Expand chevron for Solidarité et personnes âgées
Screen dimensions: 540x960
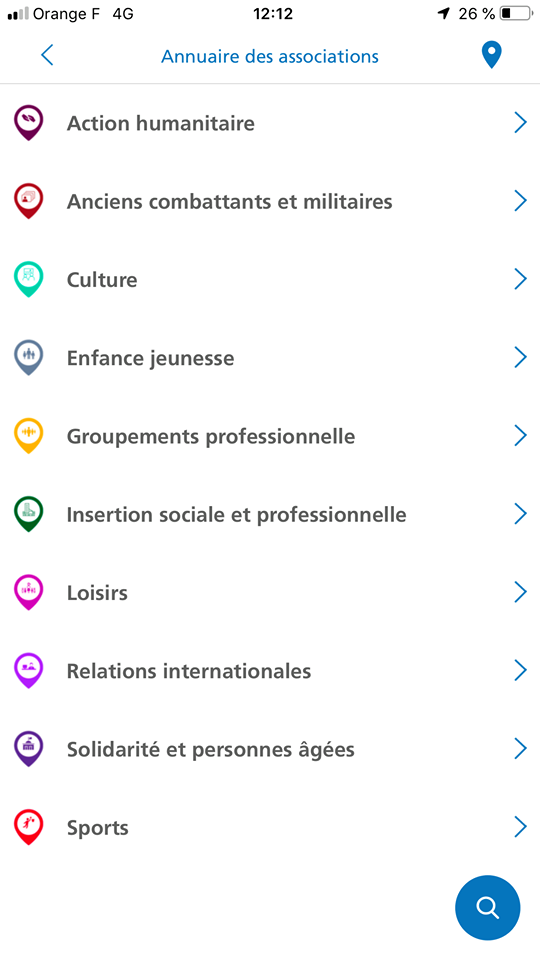[x=520, y=749]
